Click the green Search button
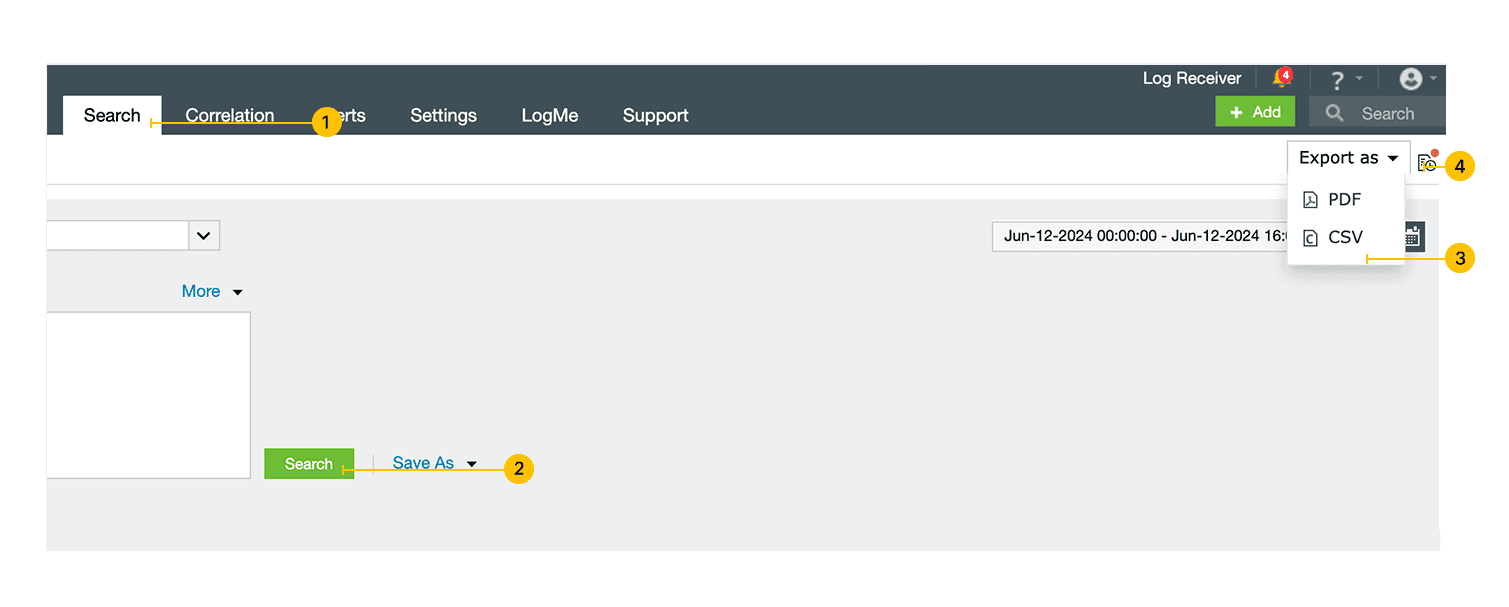The height and width of the screenshot is (607, 1509). [308, 464]
